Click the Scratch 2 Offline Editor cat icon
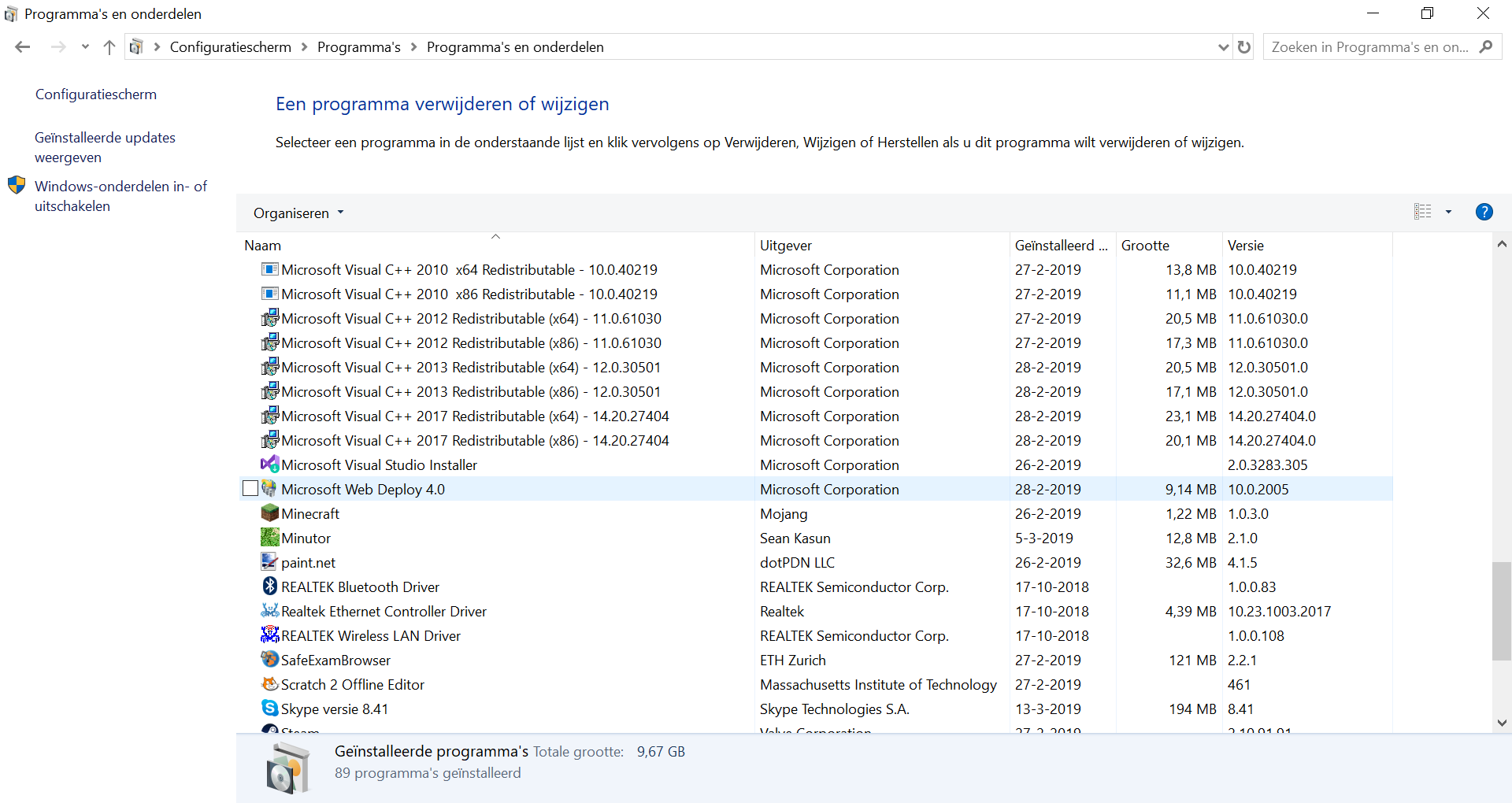1512x803 pixels. coord(269,684)
